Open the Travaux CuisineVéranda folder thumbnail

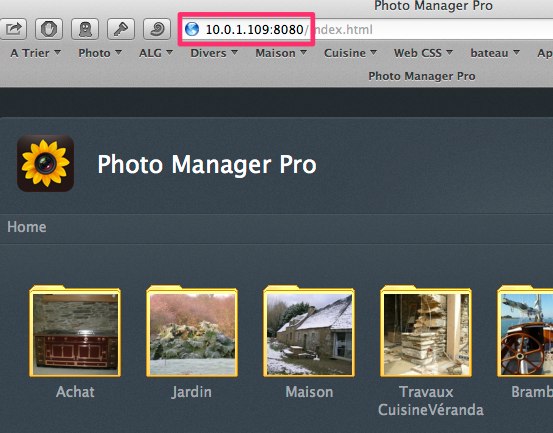coord(426,331)
